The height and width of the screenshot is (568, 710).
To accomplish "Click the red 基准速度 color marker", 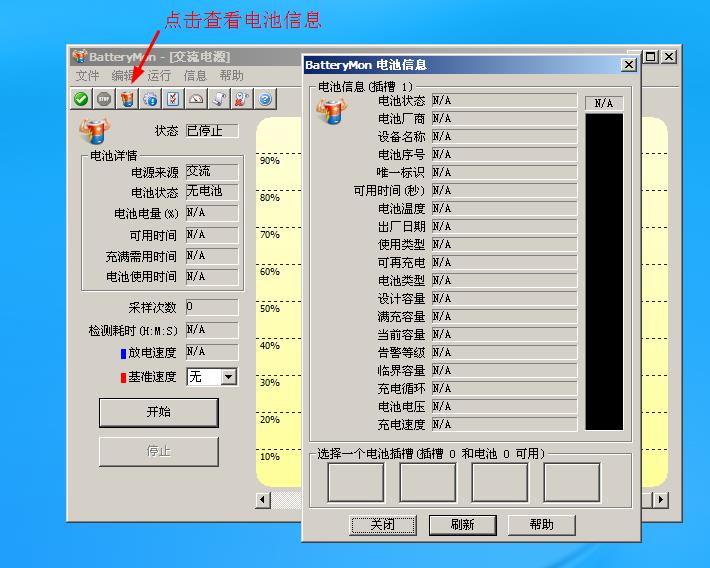I will (x=123, y=377).
